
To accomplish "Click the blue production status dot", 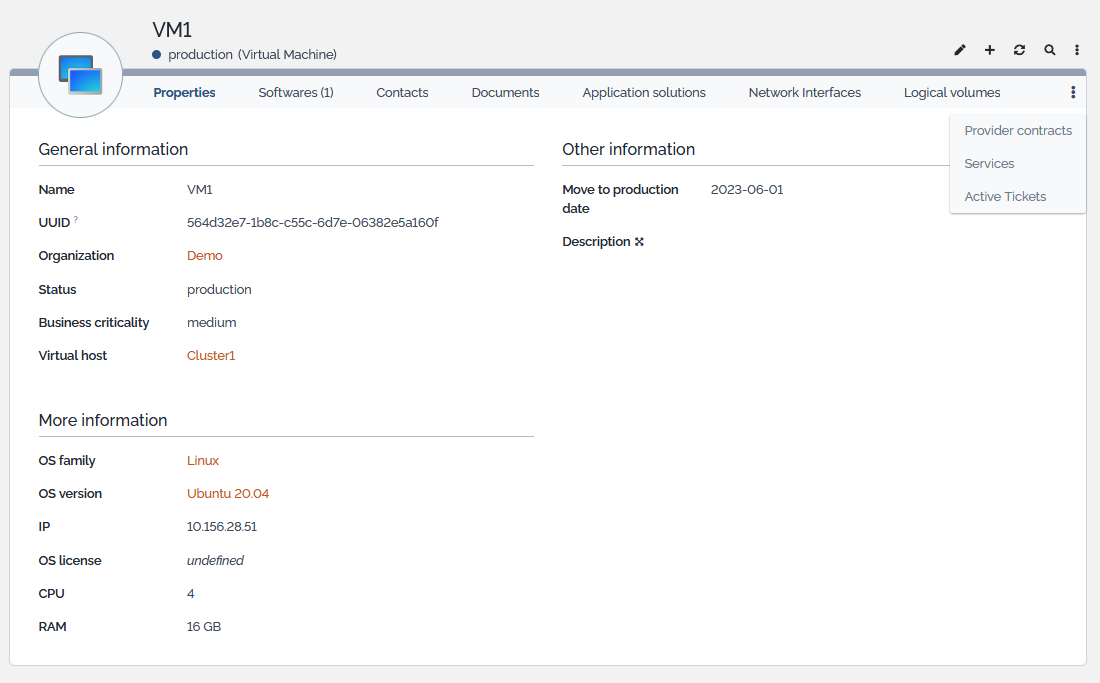I will point(156,55).
